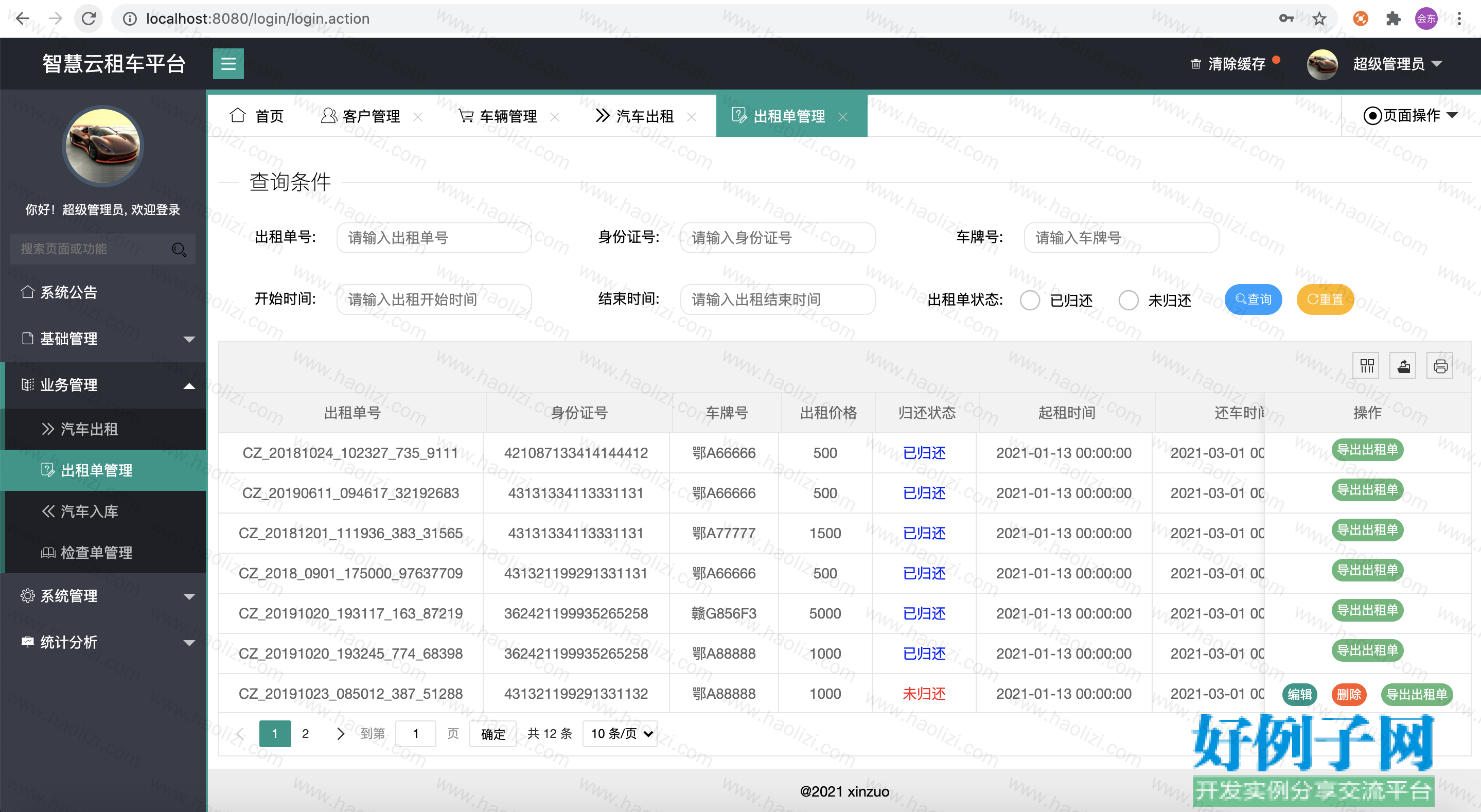Click the purple Chrome profile avatar
The height and width of the screenshot is (812, 1481).
coord(1426,19)
